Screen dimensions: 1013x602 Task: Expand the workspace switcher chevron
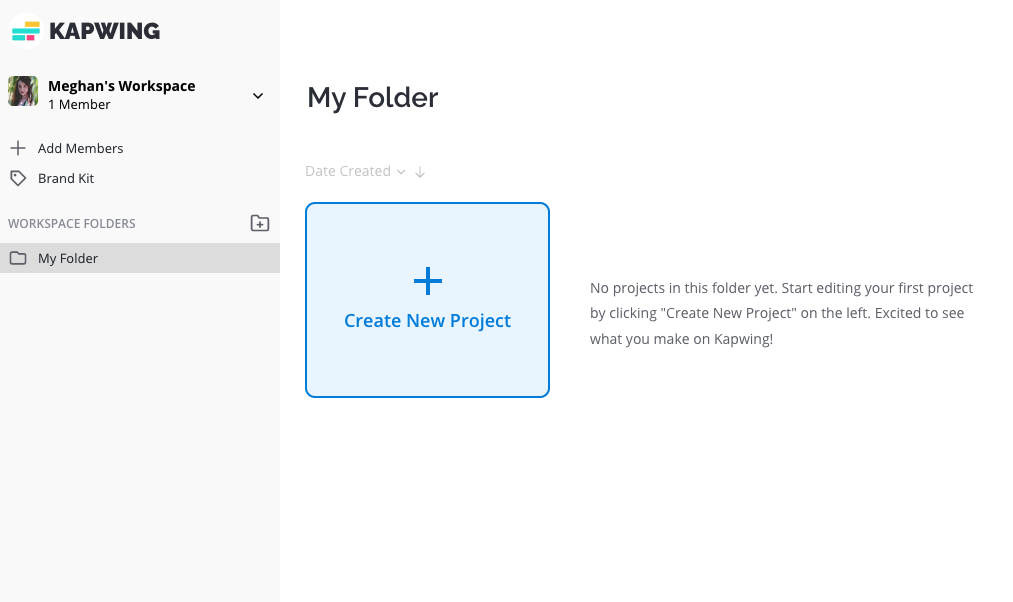pyautogui.click(x=258, y=96)
